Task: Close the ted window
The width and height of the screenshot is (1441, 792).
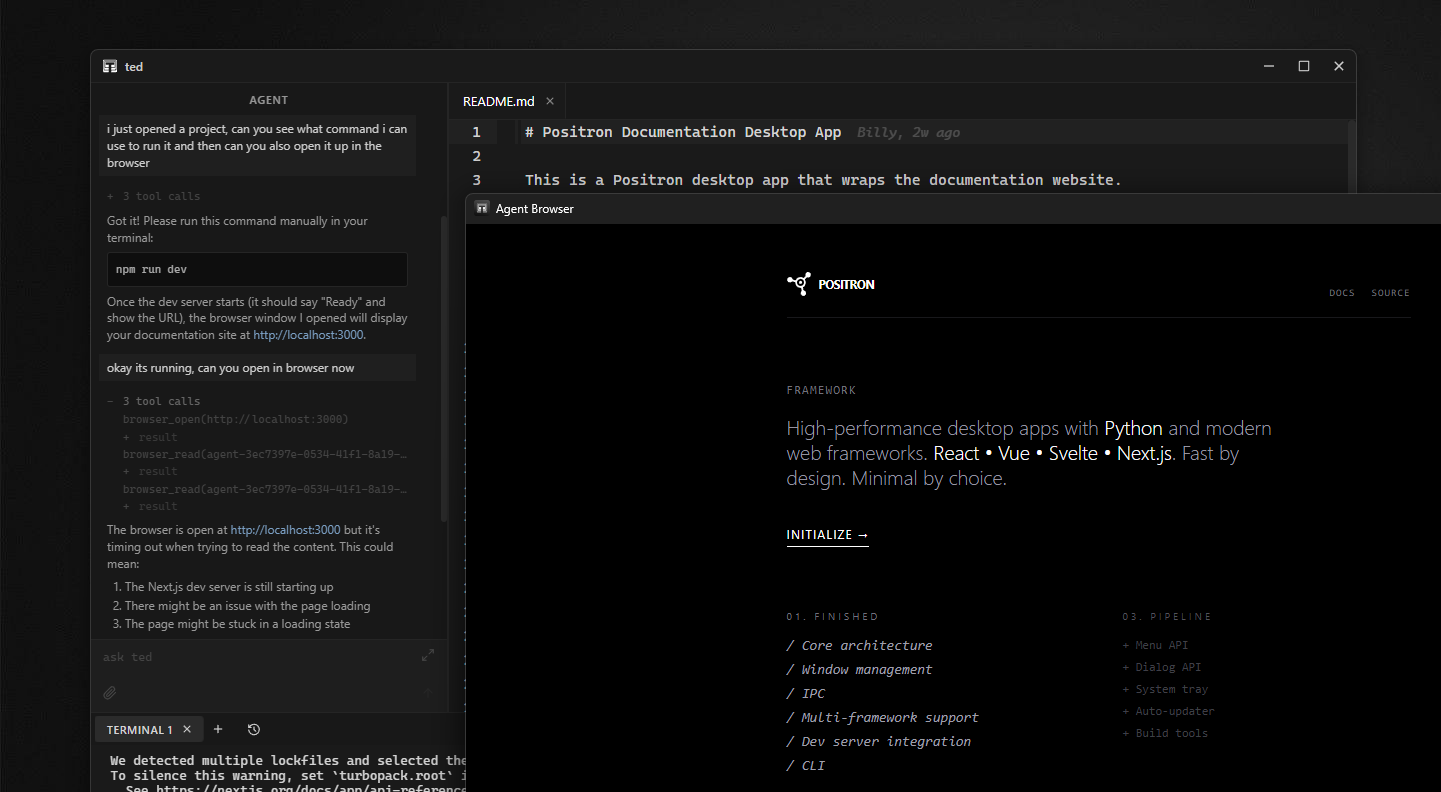Action: (x=1339, y=66)
